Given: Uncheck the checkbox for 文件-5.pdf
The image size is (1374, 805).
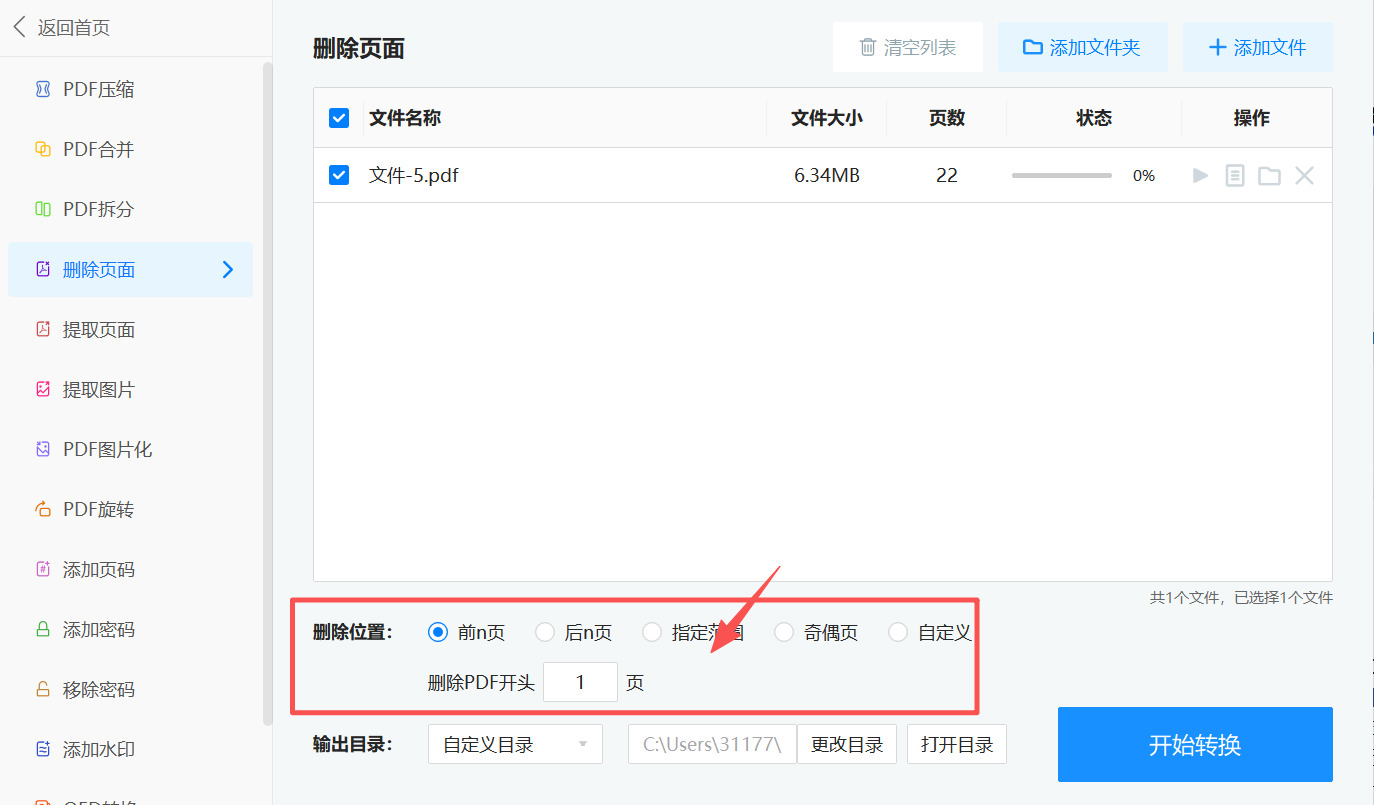Looking at the screenshot, I should 339,175.
